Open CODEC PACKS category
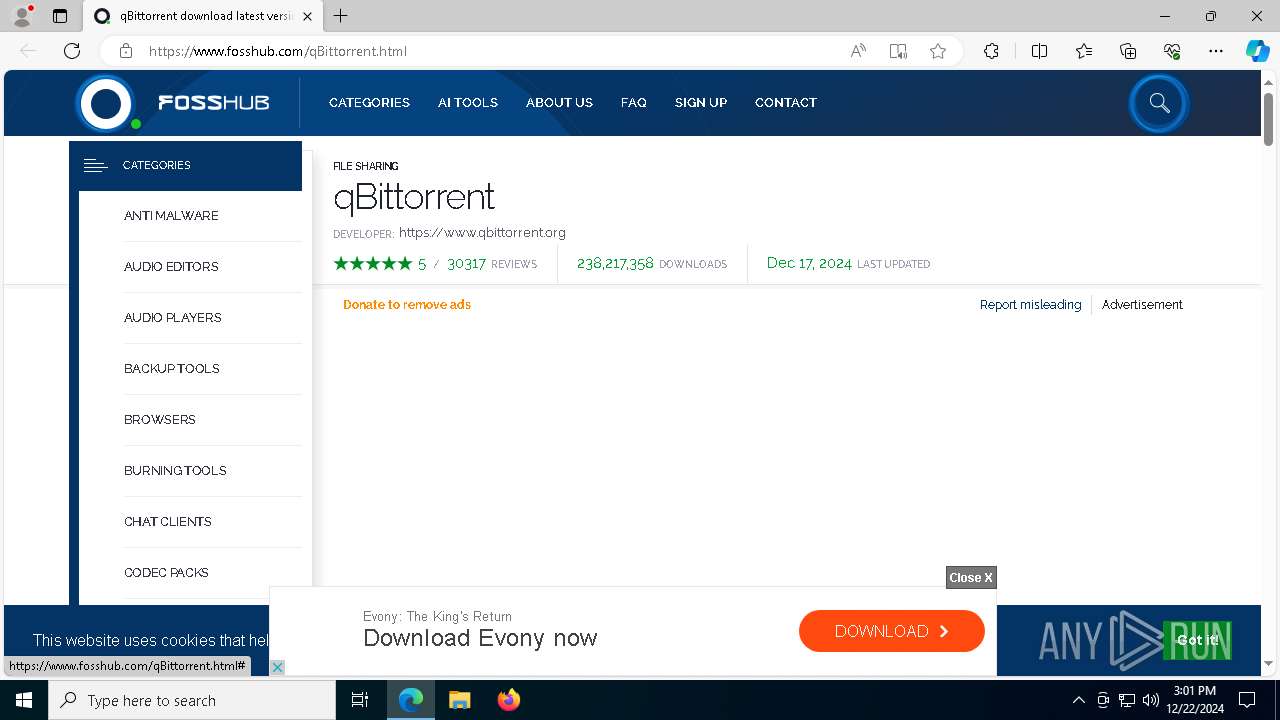The image size is (1280, 720). click(x=166, y=573)
